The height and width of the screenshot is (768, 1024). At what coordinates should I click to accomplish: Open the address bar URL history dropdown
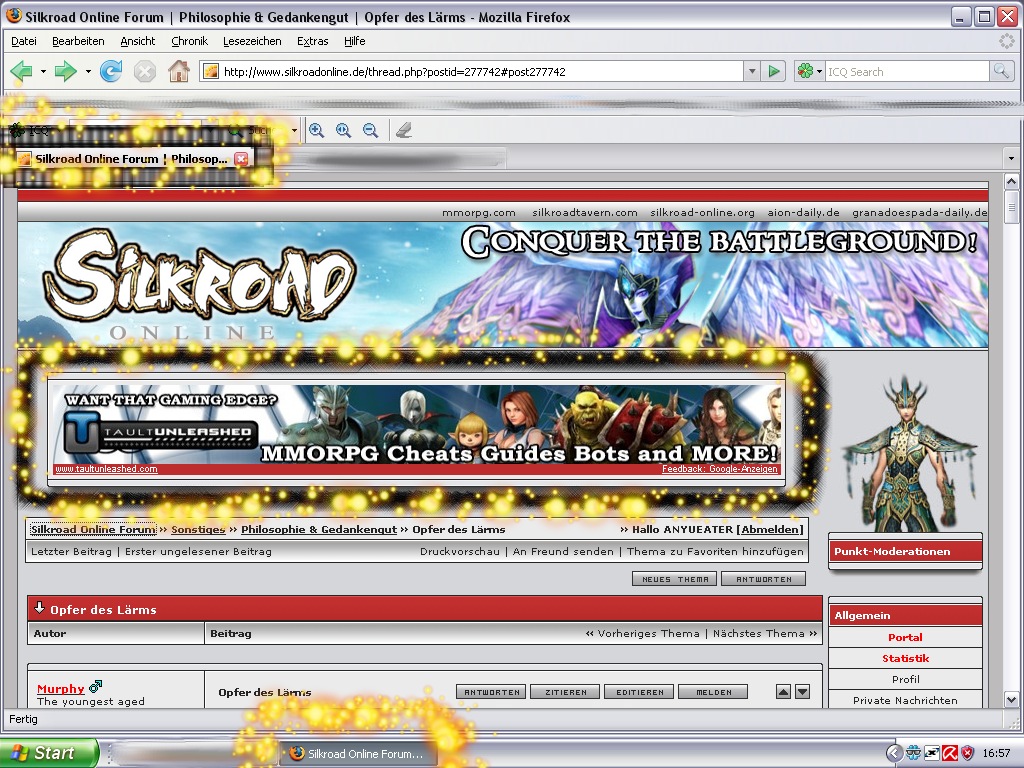click(751, 71)
